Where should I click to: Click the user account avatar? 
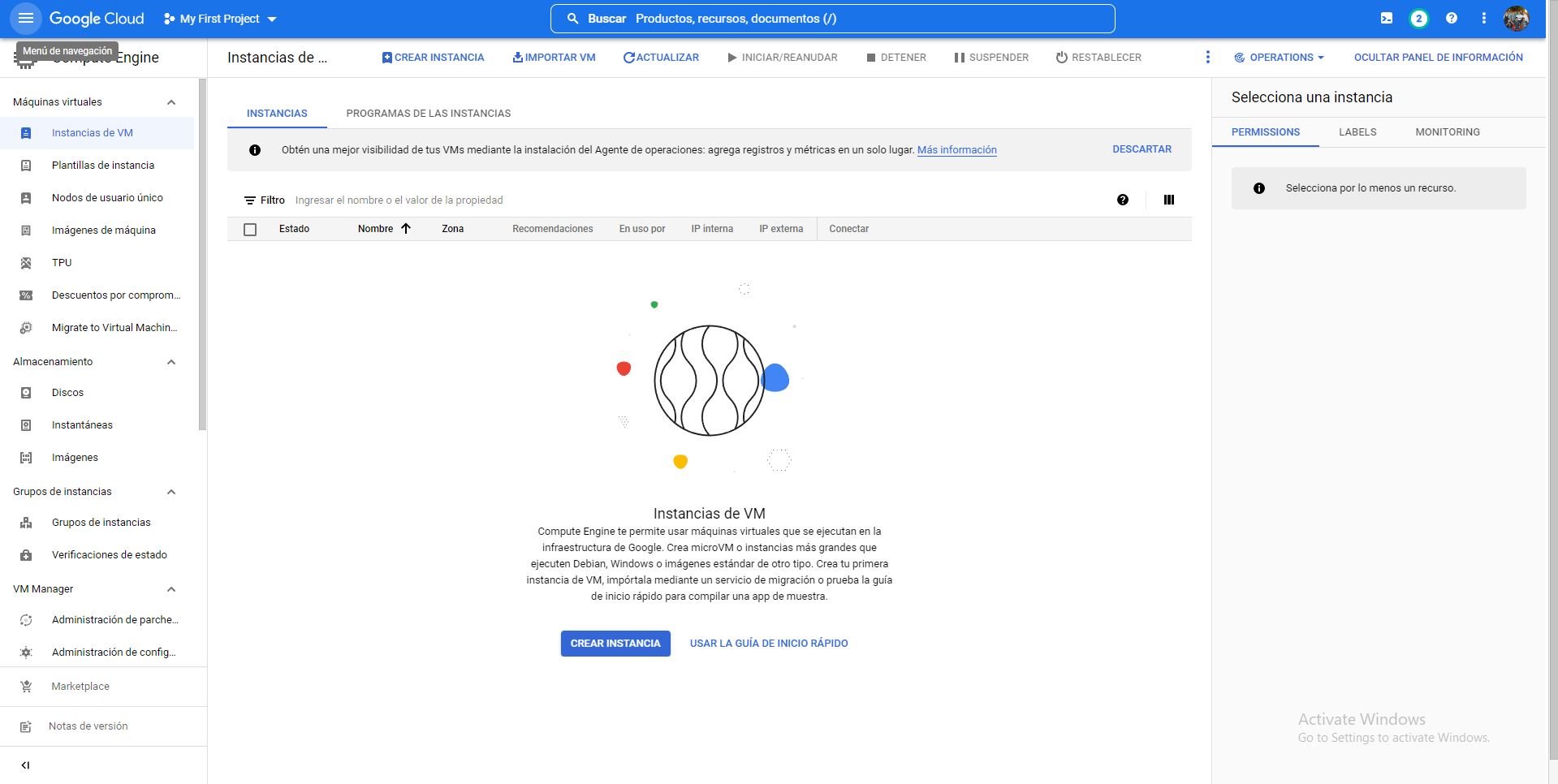pos(1516,18)
